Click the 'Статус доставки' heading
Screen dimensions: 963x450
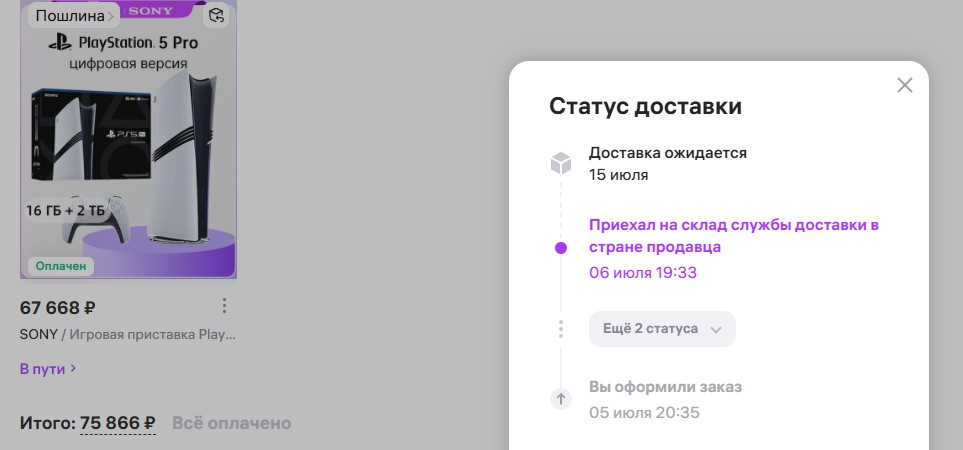(645, 106)
